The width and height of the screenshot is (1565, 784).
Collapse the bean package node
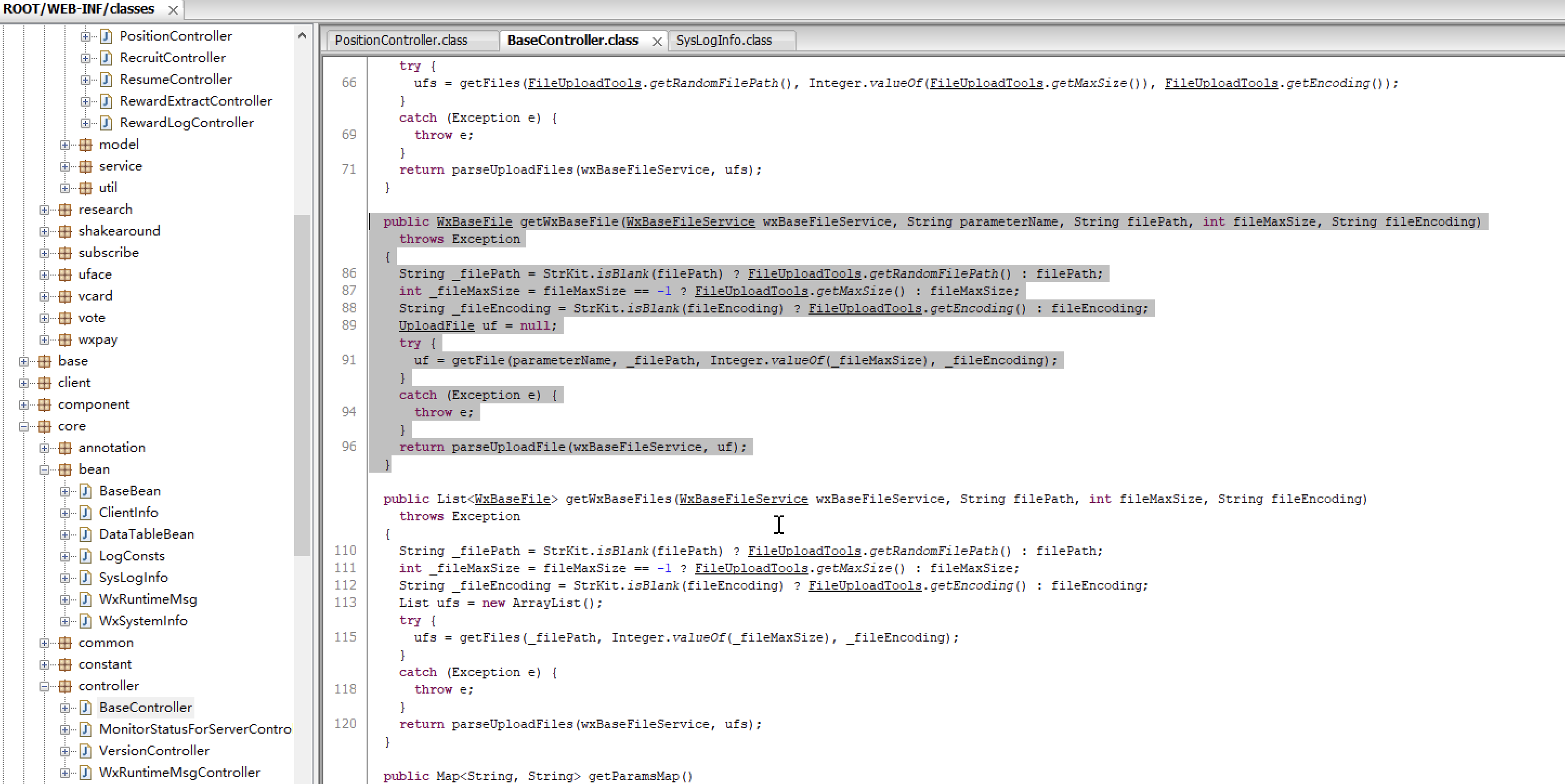pos(44,469)
